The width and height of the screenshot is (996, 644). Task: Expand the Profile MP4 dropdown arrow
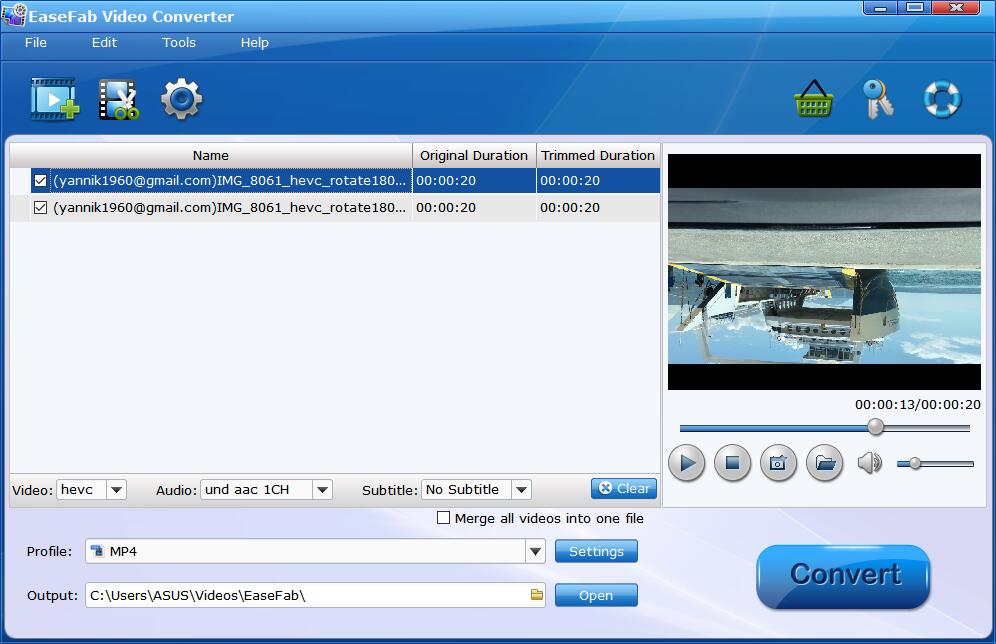[535, 551]
